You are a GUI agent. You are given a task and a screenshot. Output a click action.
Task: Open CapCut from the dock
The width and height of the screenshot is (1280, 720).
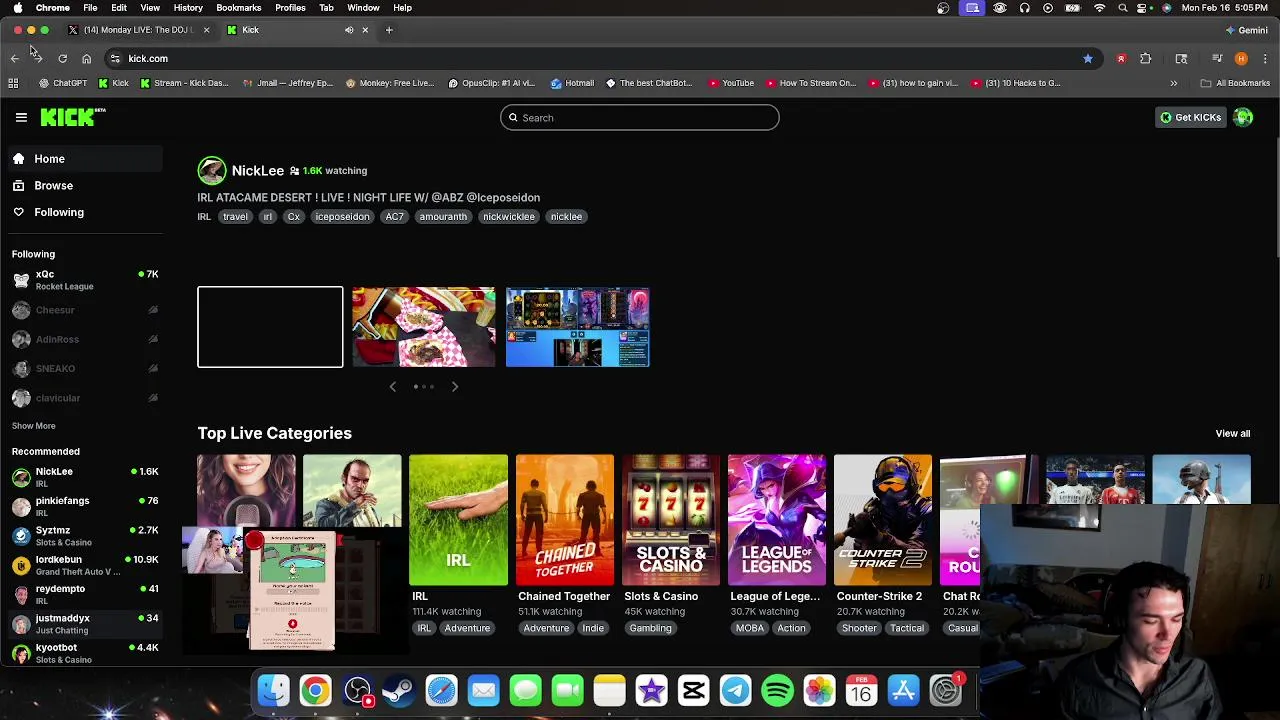tap(693, 690)
